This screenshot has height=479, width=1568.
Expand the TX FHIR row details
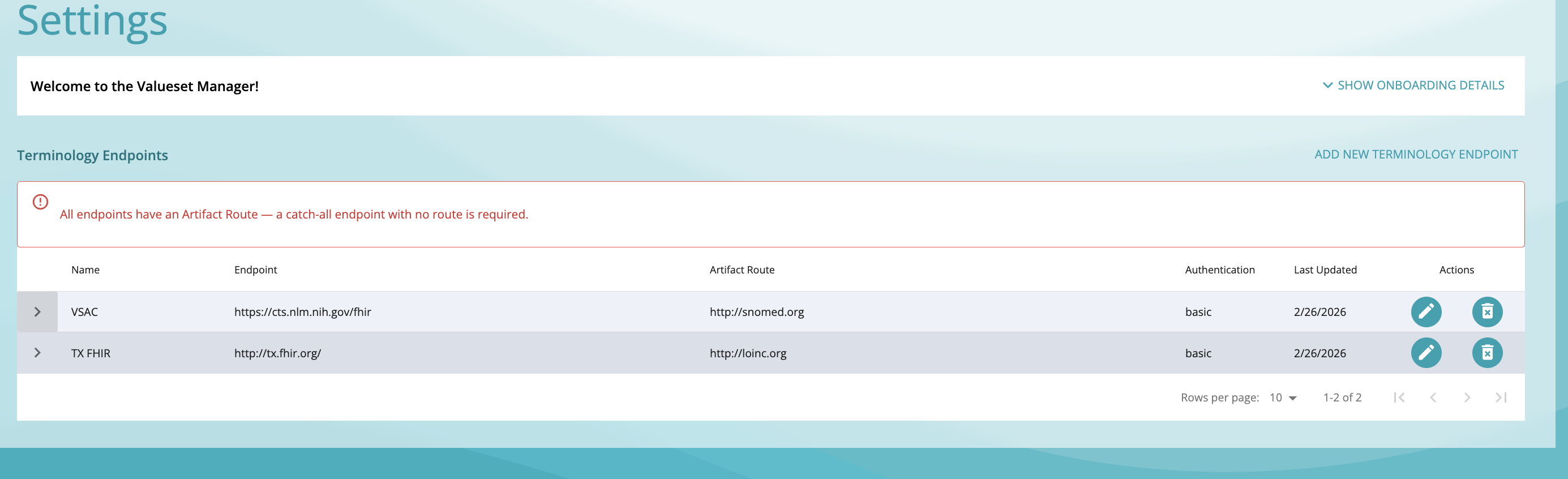(x=37, y=353)
